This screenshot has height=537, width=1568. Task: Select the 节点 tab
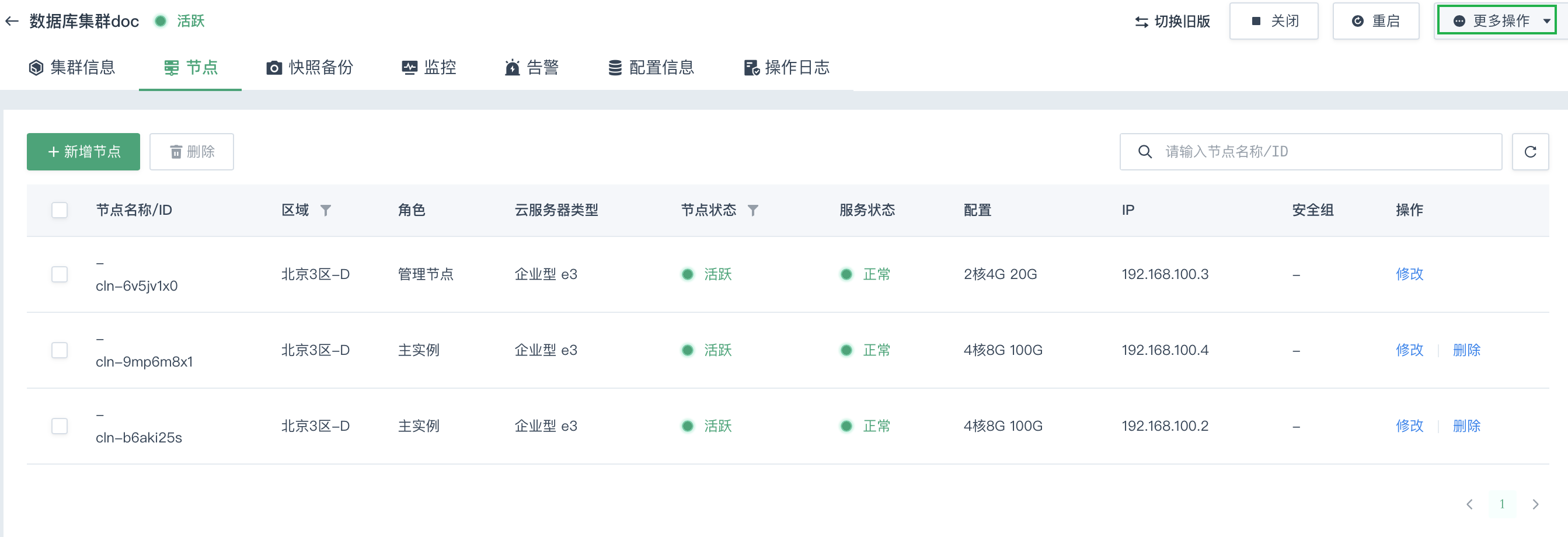tap(190, 68)
